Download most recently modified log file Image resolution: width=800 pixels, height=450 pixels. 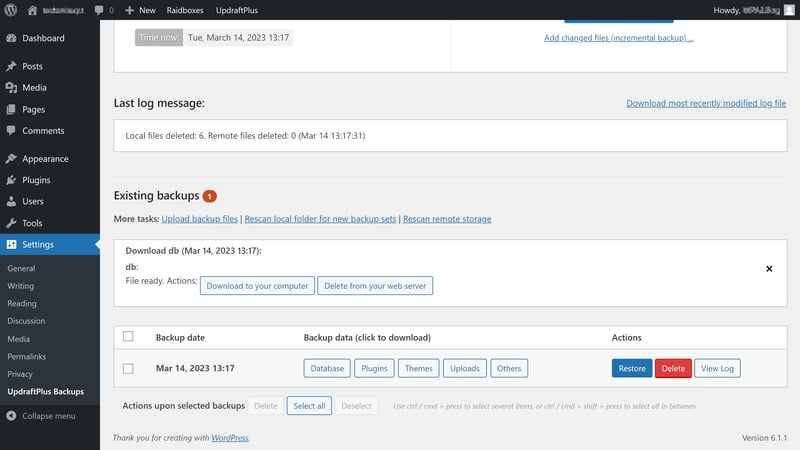click(x=706, y=103)
